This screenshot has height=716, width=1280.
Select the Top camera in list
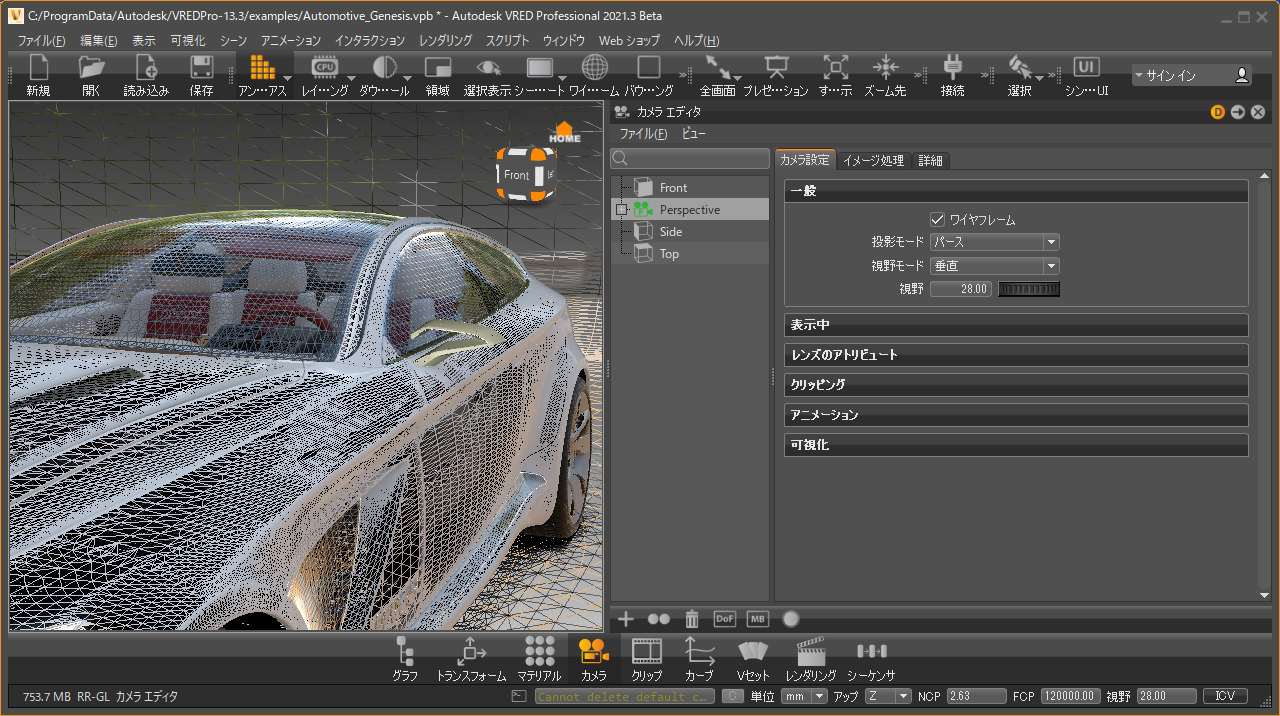[x=669, y=254]
